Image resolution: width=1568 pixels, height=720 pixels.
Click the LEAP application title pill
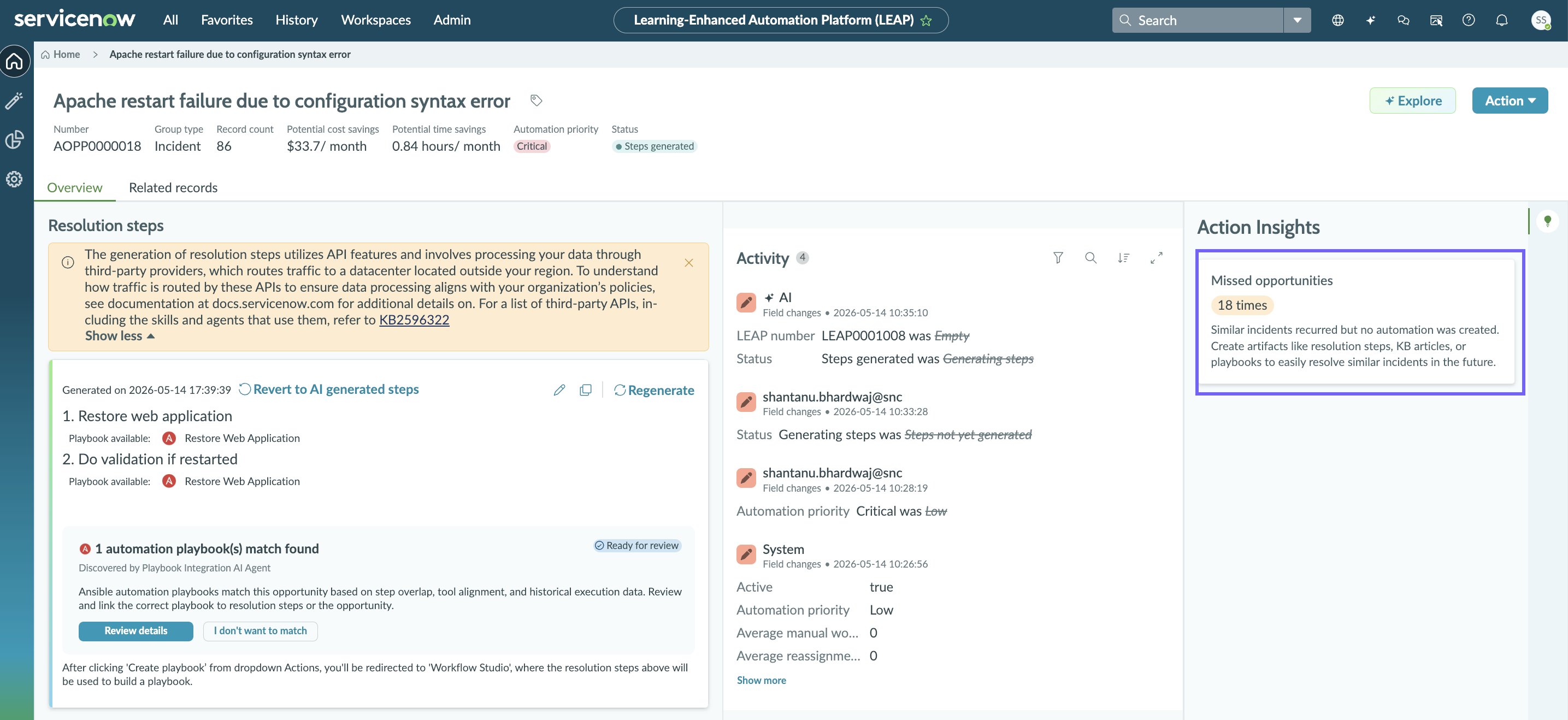[x=780, y=20]
